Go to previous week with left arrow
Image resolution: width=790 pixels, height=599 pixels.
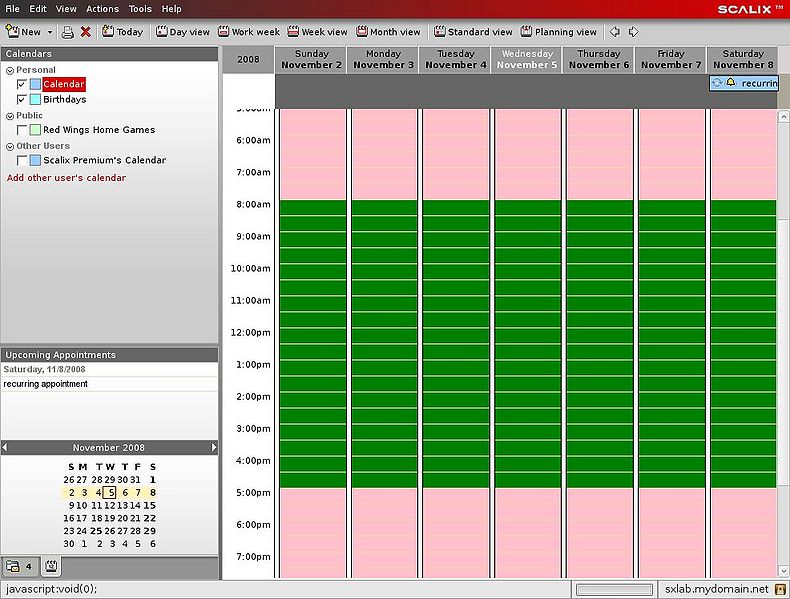(x=615, y=32)
